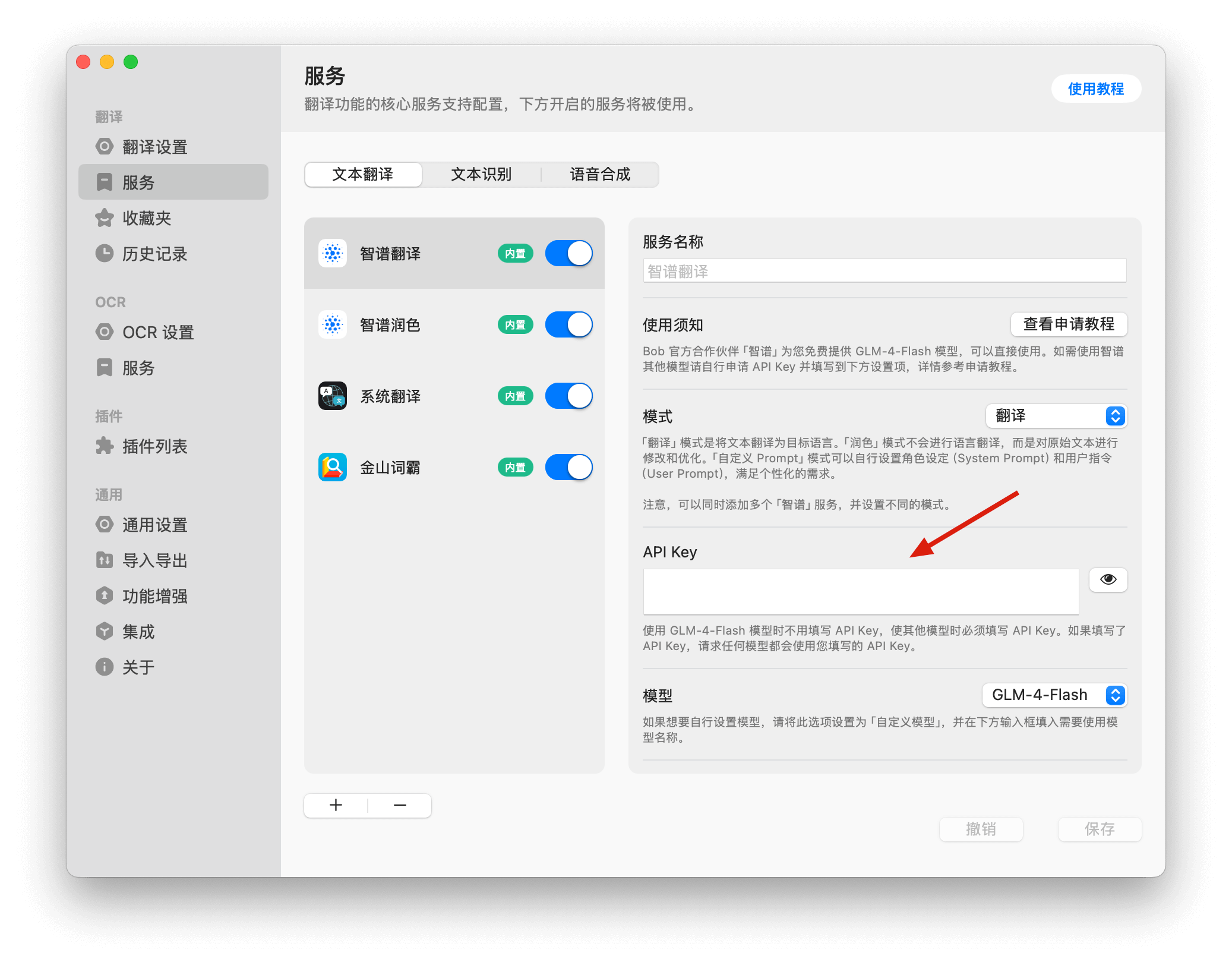Image resolution: width=1232 pixels, height=965 pixels.
Task: Select 服务 under the OCR section
Action: (172, 368)
